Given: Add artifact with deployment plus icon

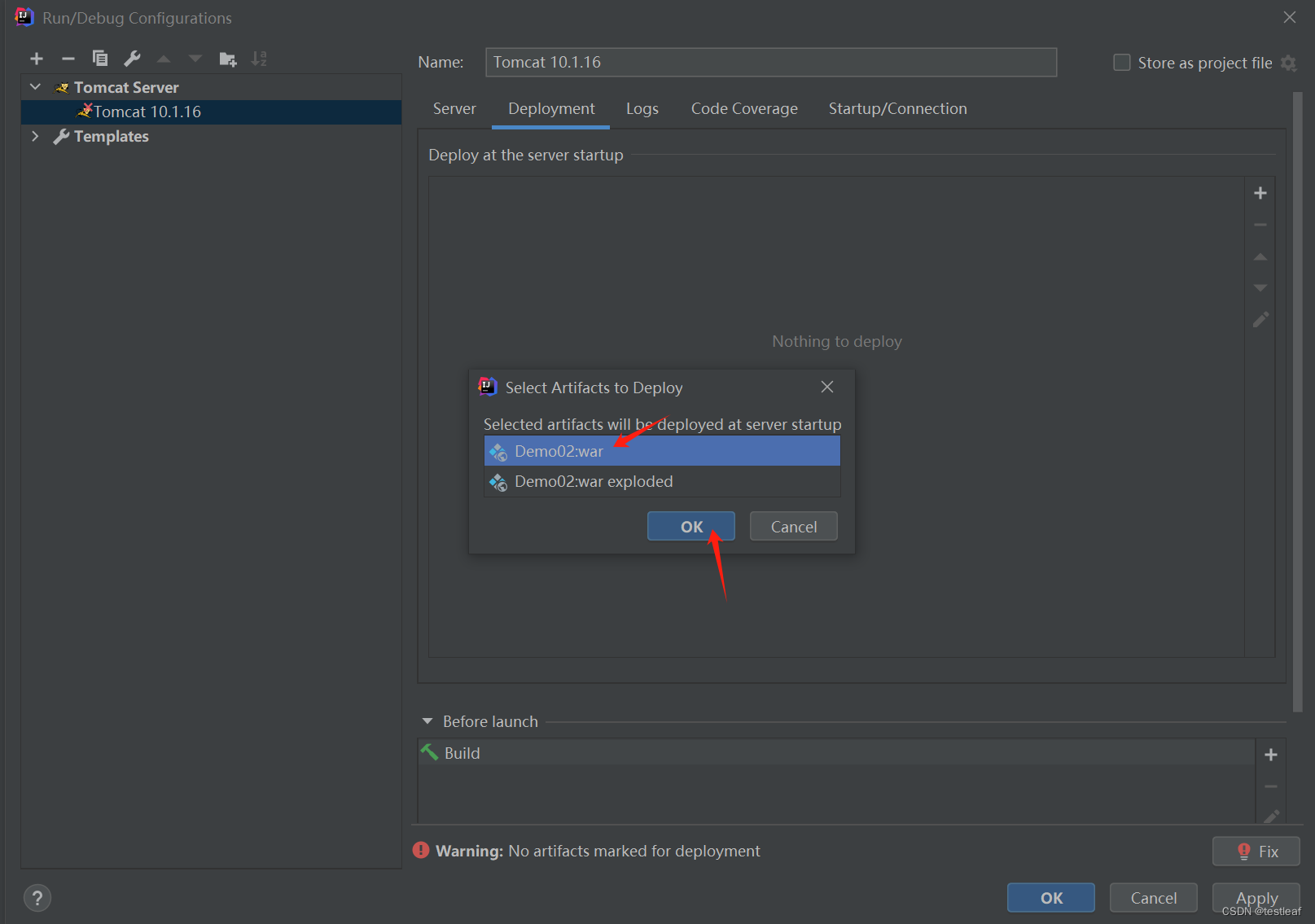Looking at the screenshot, I should click(1260, 193).
